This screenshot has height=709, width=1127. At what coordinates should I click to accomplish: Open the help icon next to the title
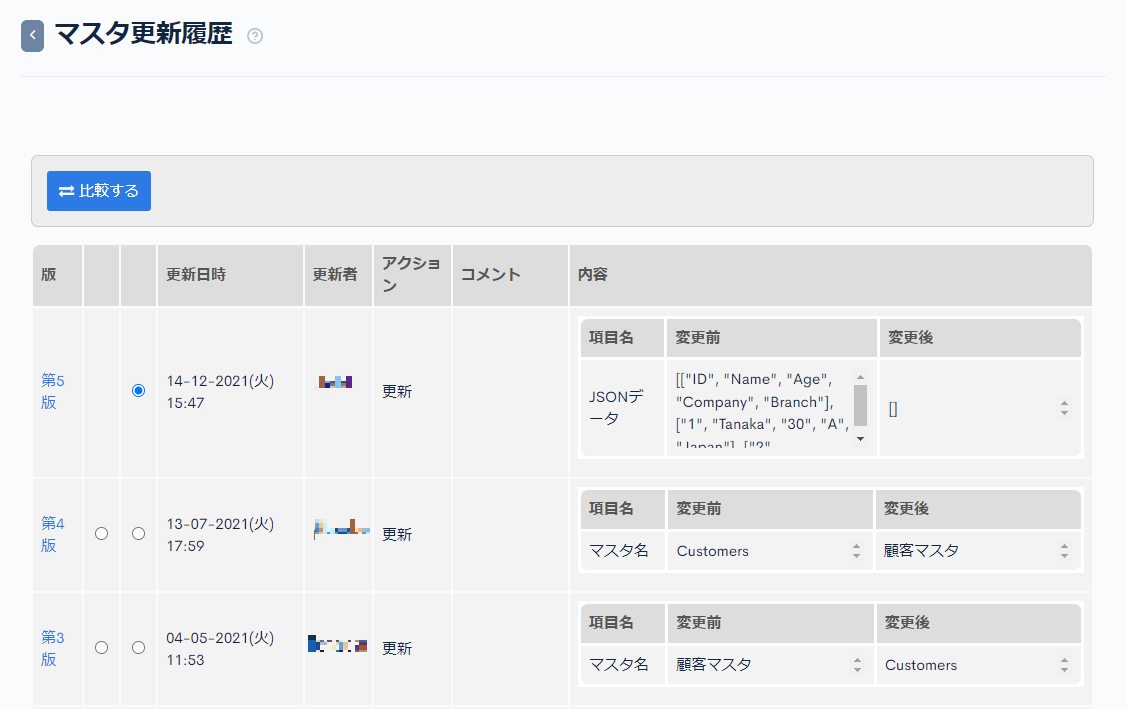255,36
